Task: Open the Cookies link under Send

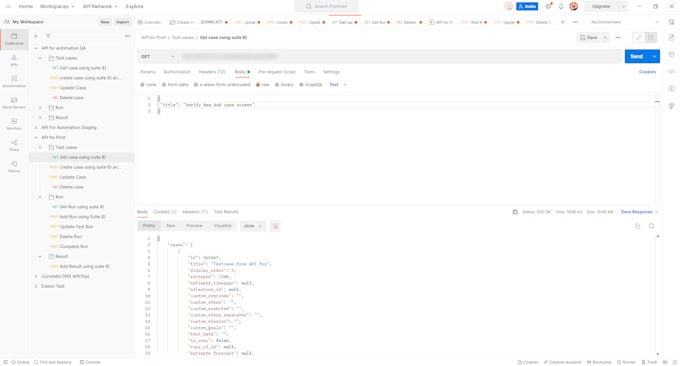Action: (x=647, y=72)
